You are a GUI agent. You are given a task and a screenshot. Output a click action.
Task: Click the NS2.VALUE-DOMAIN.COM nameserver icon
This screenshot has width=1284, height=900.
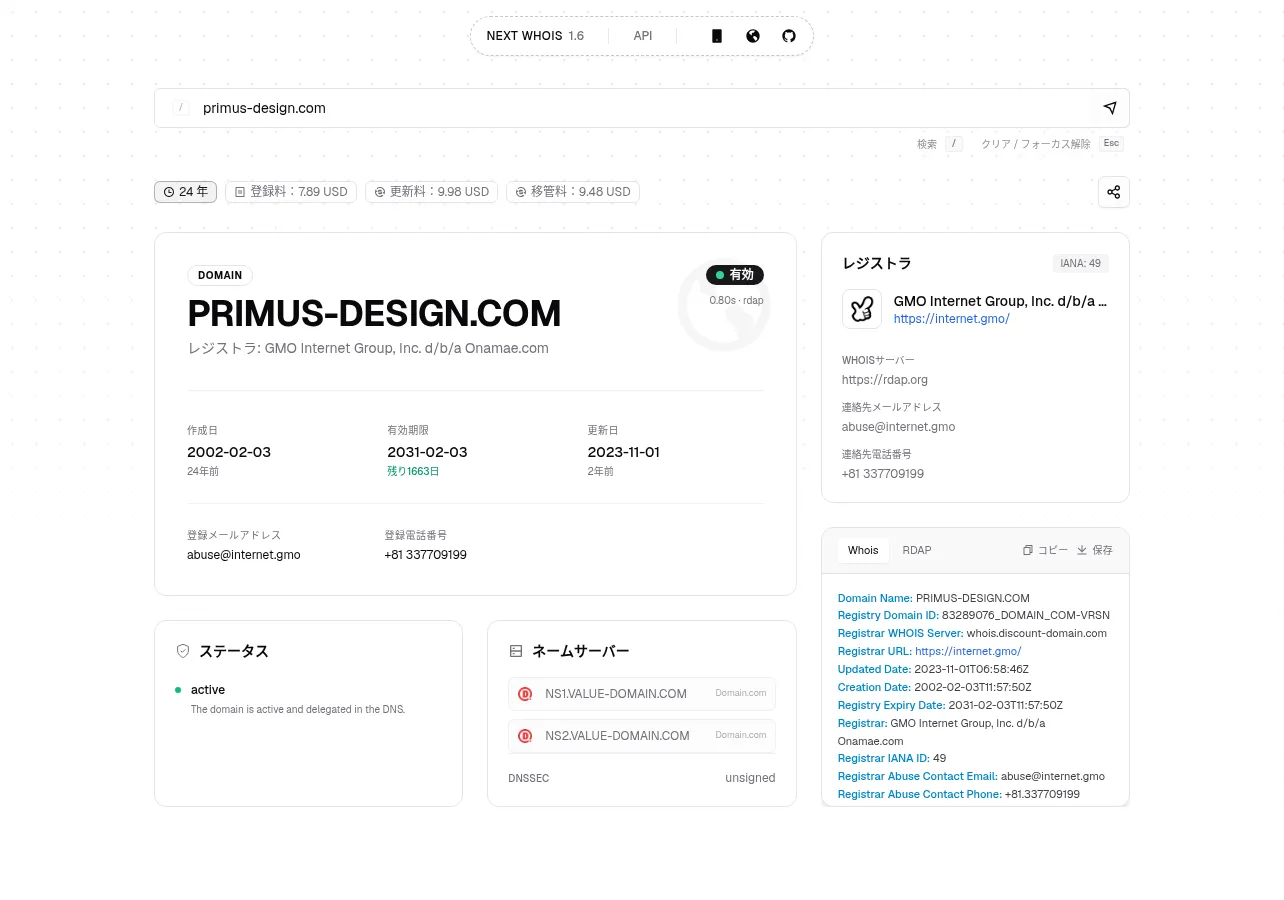[x=525, y=736]
